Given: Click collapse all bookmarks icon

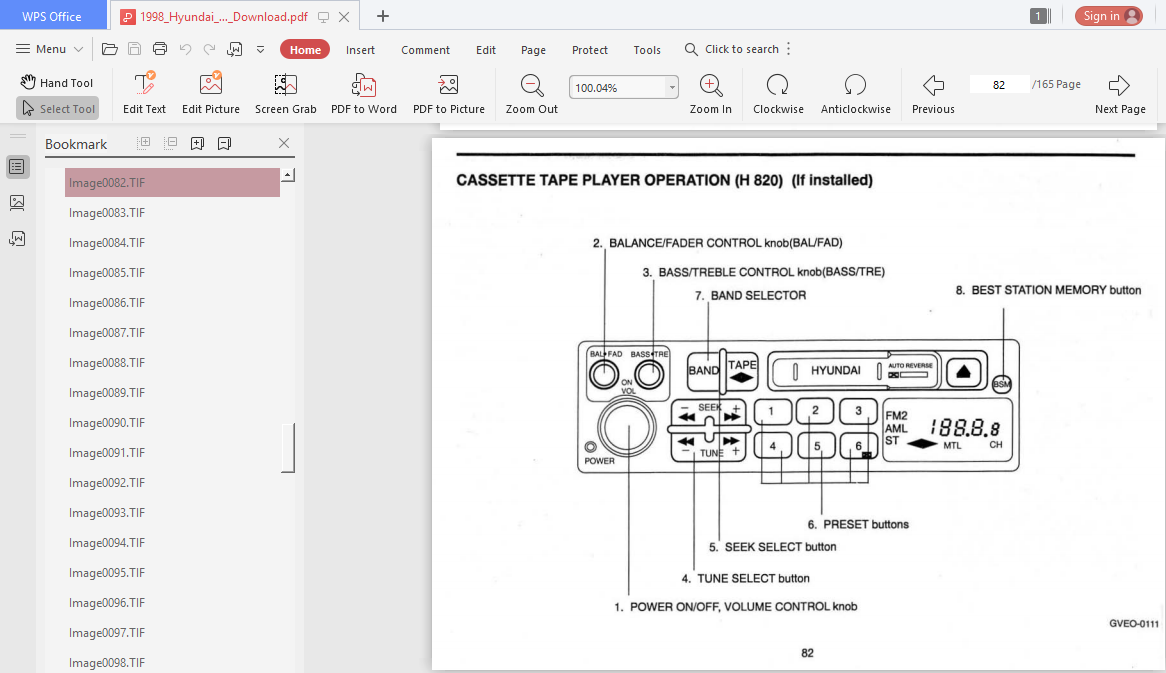Looking at the screenshot, I should pos(170,143).
